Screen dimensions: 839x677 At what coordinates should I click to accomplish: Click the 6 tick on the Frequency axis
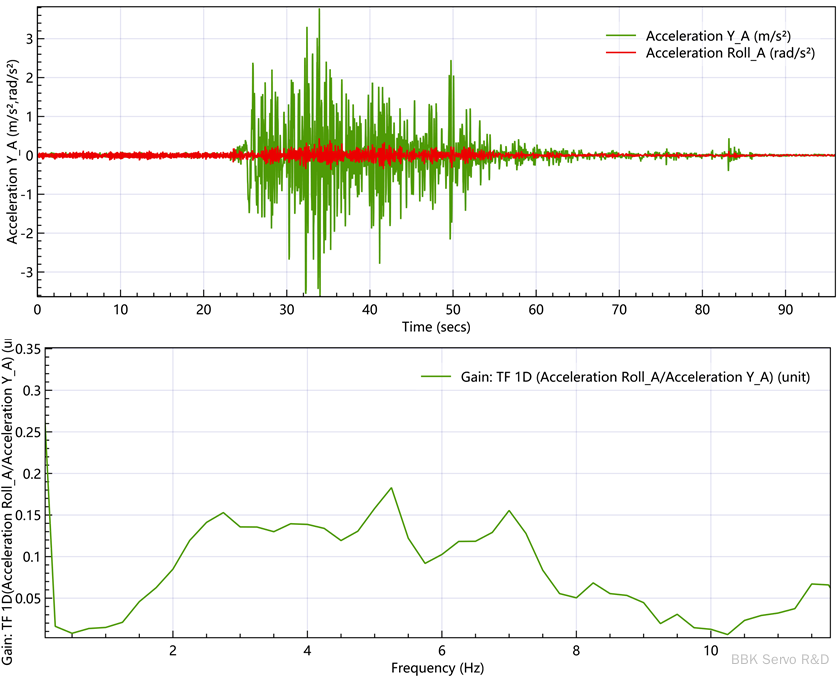pyautogui.click(x=441, y=649)
